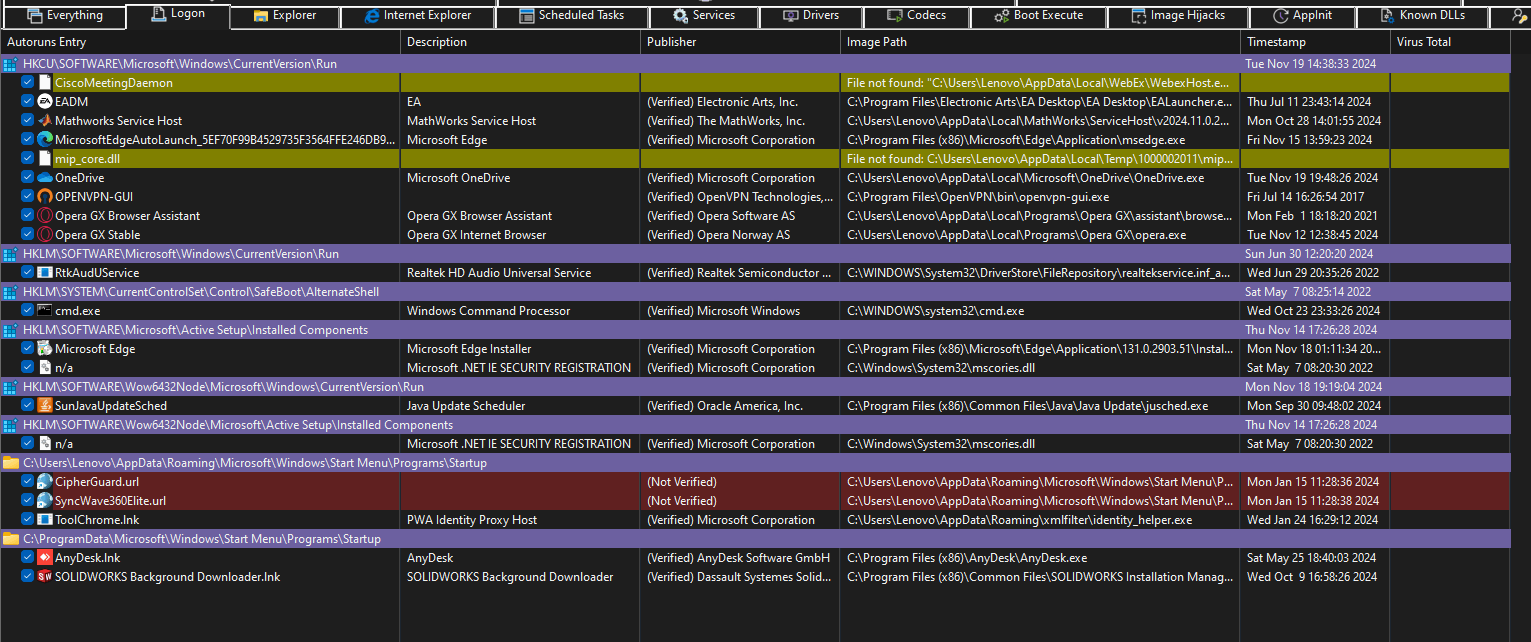Uncheck the SyncWave360Elite.url checkbox
This screenshot has width=1531, height=642.
28,501
